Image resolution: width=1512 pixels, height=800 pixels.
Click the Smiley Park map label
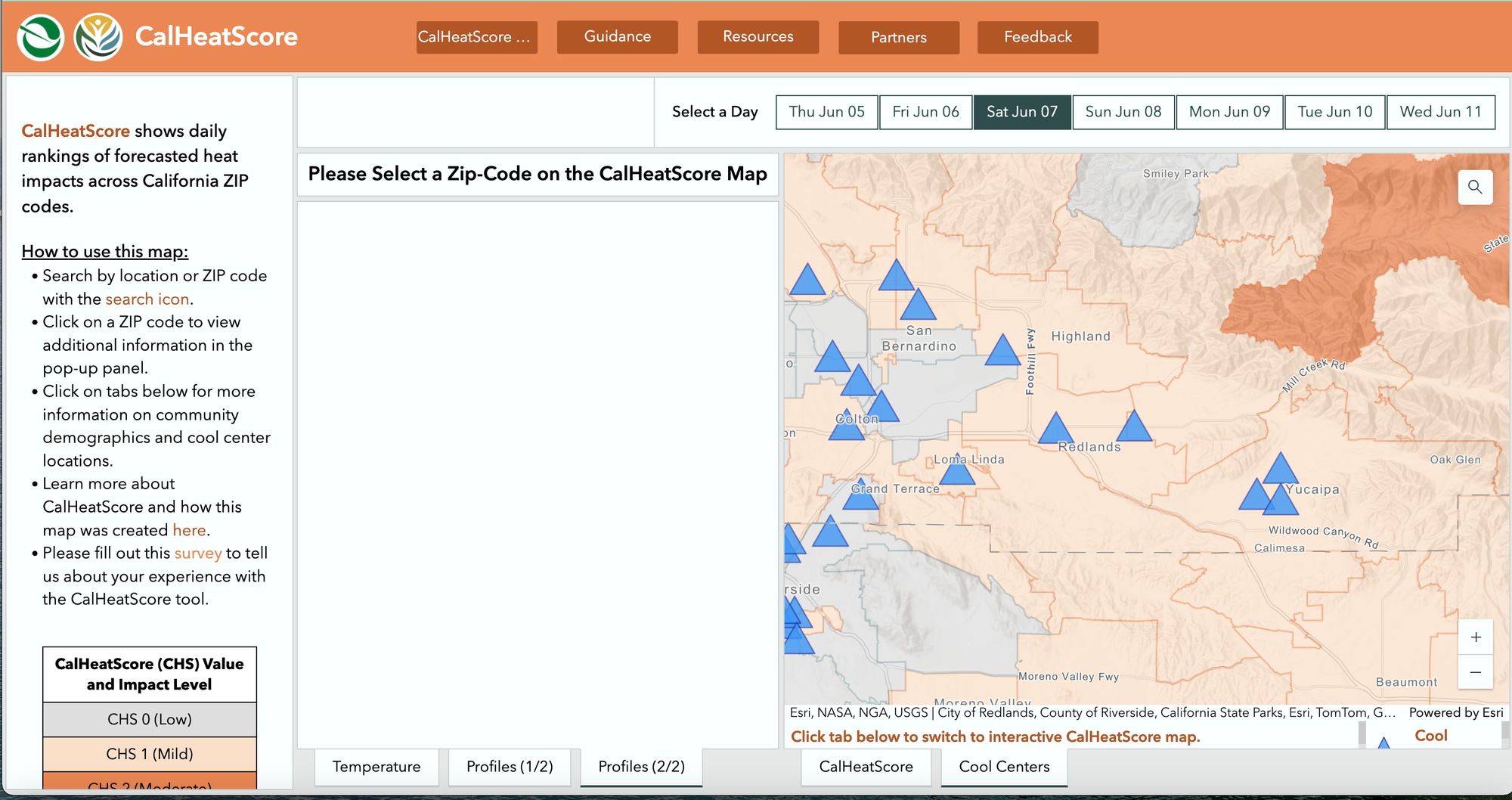[1176, 174]
